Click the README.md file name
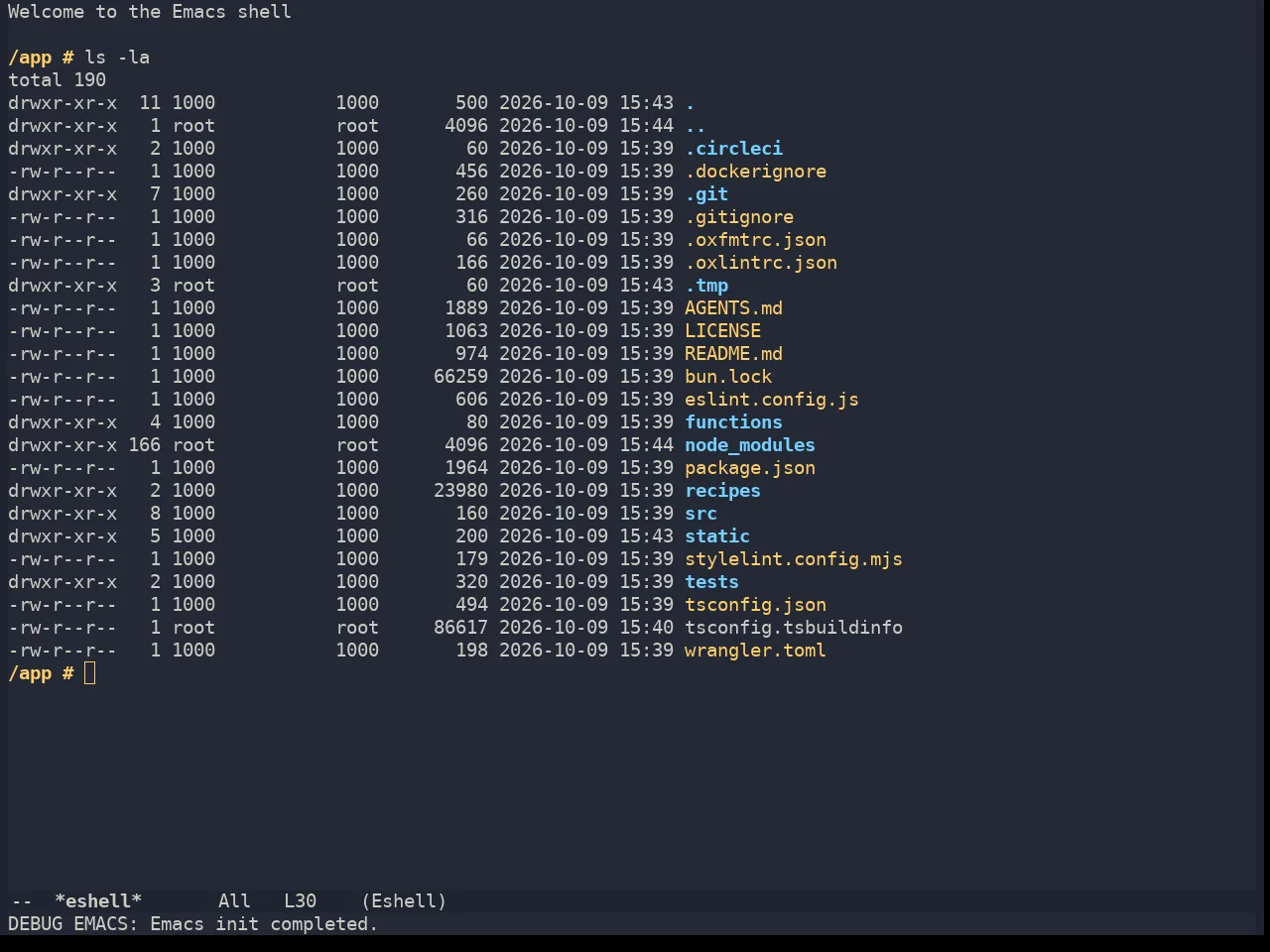Viewport: 1270px width, 952px height. click(x=733, y=354)
